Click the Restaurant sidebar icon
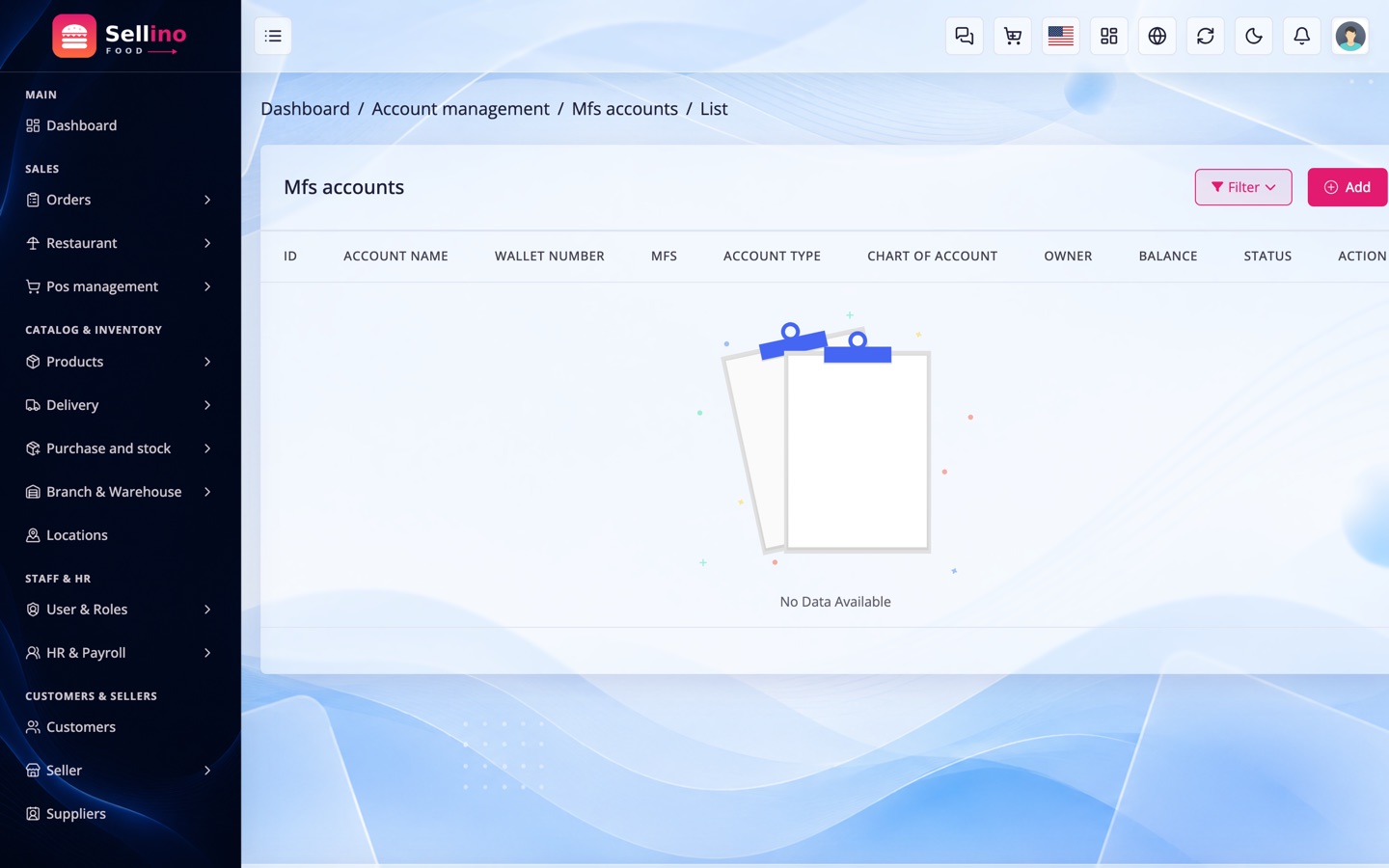This screenshot has height=868, width=1389. [x=33, y=243]
